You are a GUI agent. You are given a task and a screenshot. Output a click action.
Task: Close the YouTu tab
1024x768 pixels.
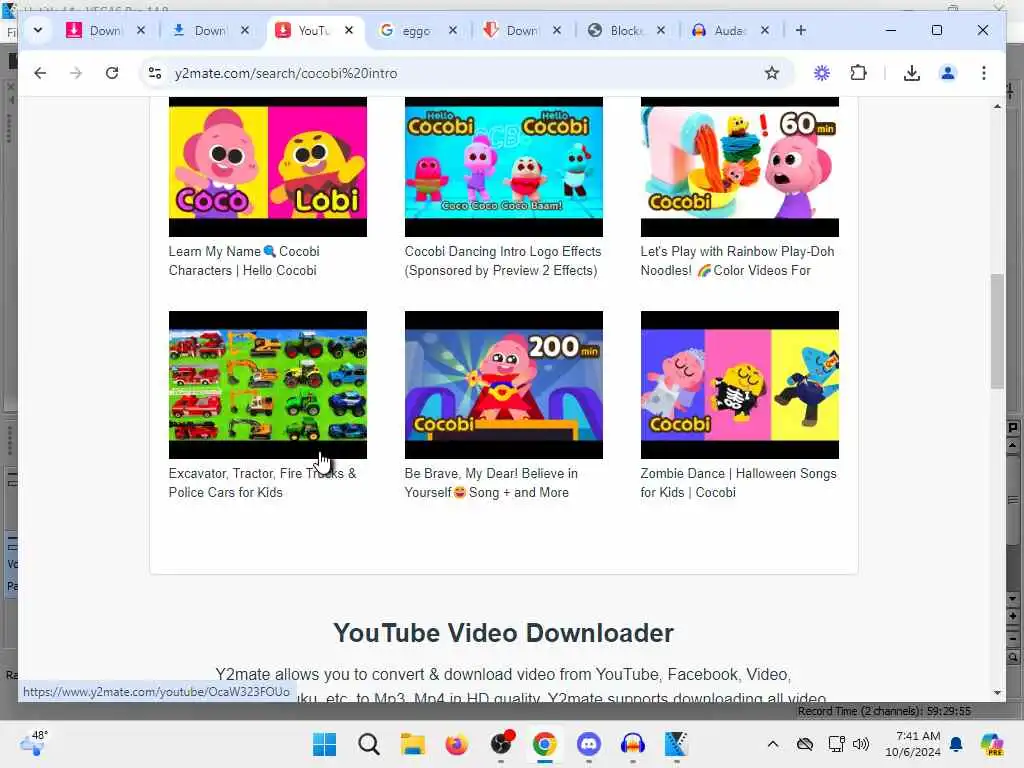pyautogui.click(x=349, y=31)
